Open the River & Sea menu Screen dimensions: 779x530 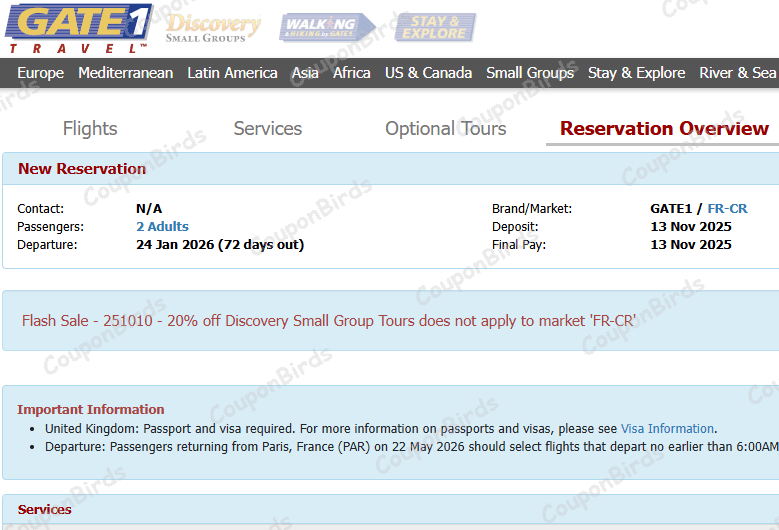pyautogui.click(x=737, y=73)
